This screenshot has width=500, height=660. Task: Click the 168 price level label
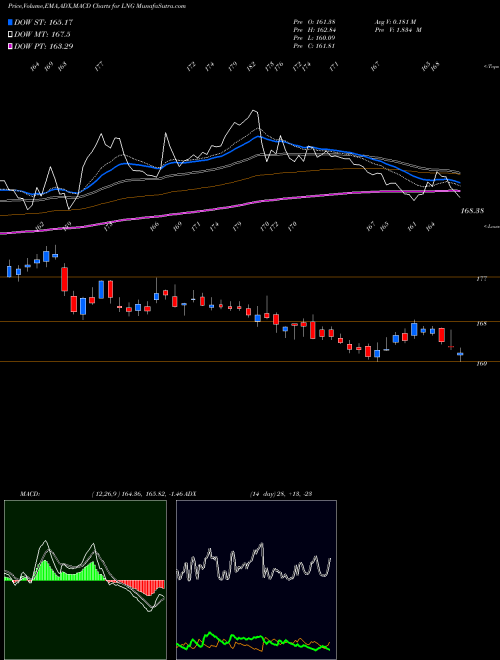pos(482,324)
